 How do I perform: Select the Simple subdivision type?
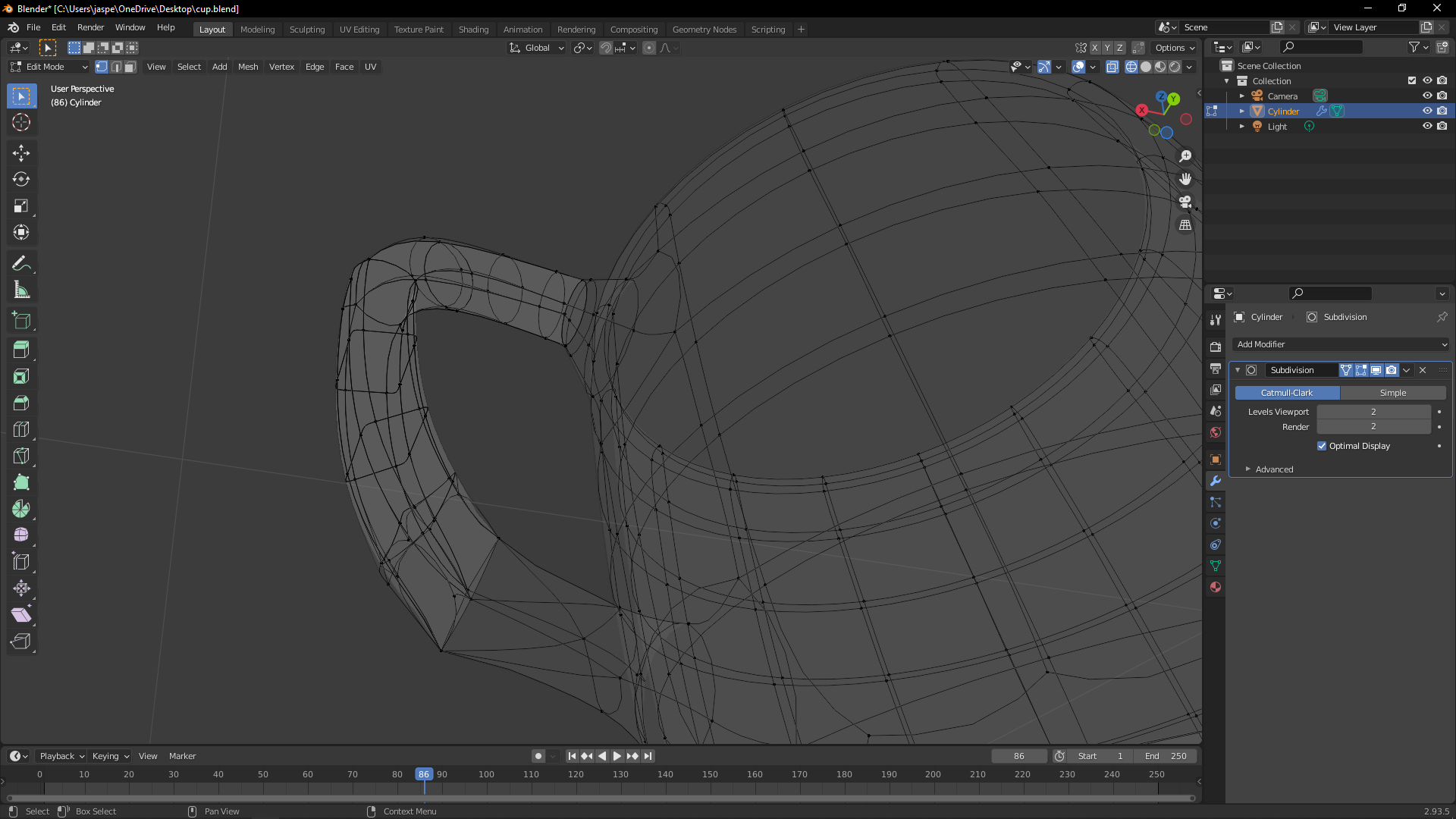coord(1392,393)
